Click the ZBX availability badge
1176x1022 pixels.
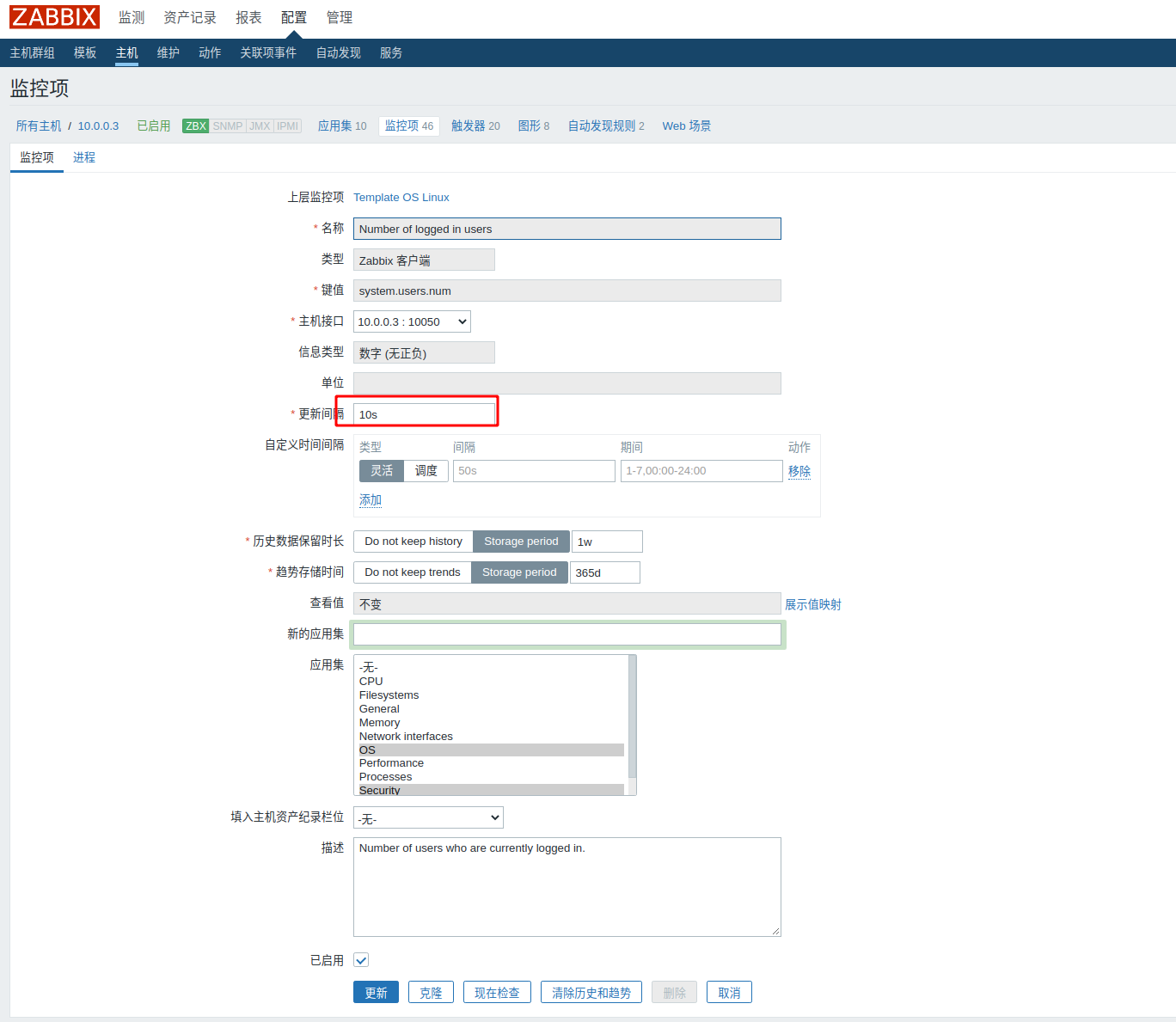(x=196, y=126)
